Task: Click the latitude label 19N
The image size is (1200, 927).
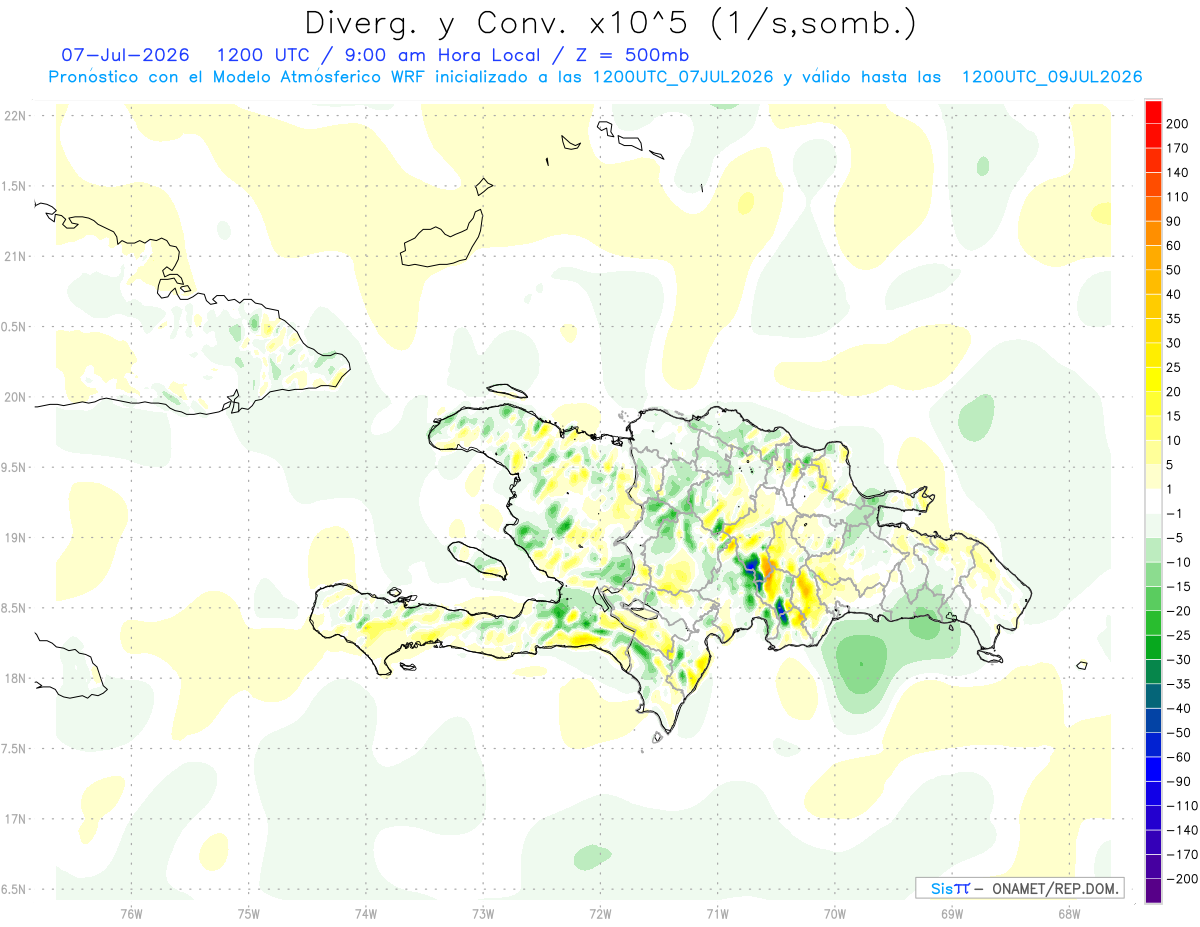Action: click(15, 537)
